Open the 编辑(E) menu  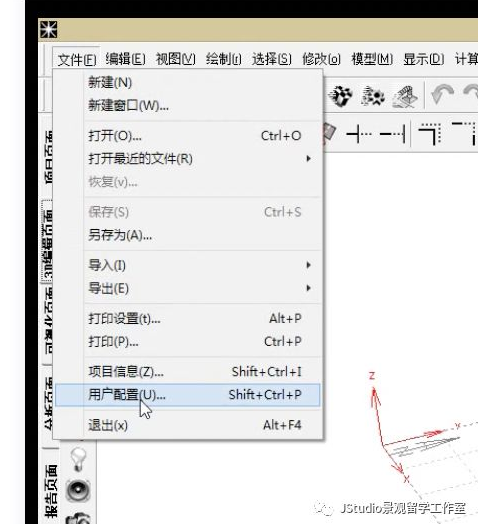click(125, 59)
